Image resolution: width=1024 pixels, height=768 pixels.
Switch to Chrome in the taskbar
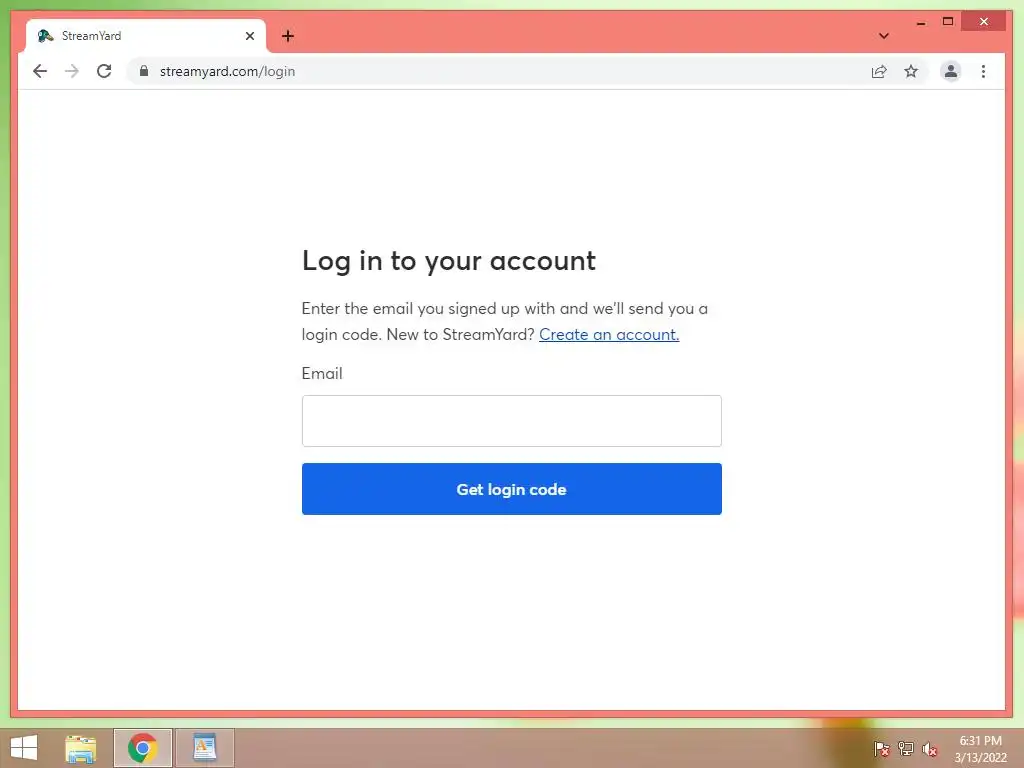point(142,748)
